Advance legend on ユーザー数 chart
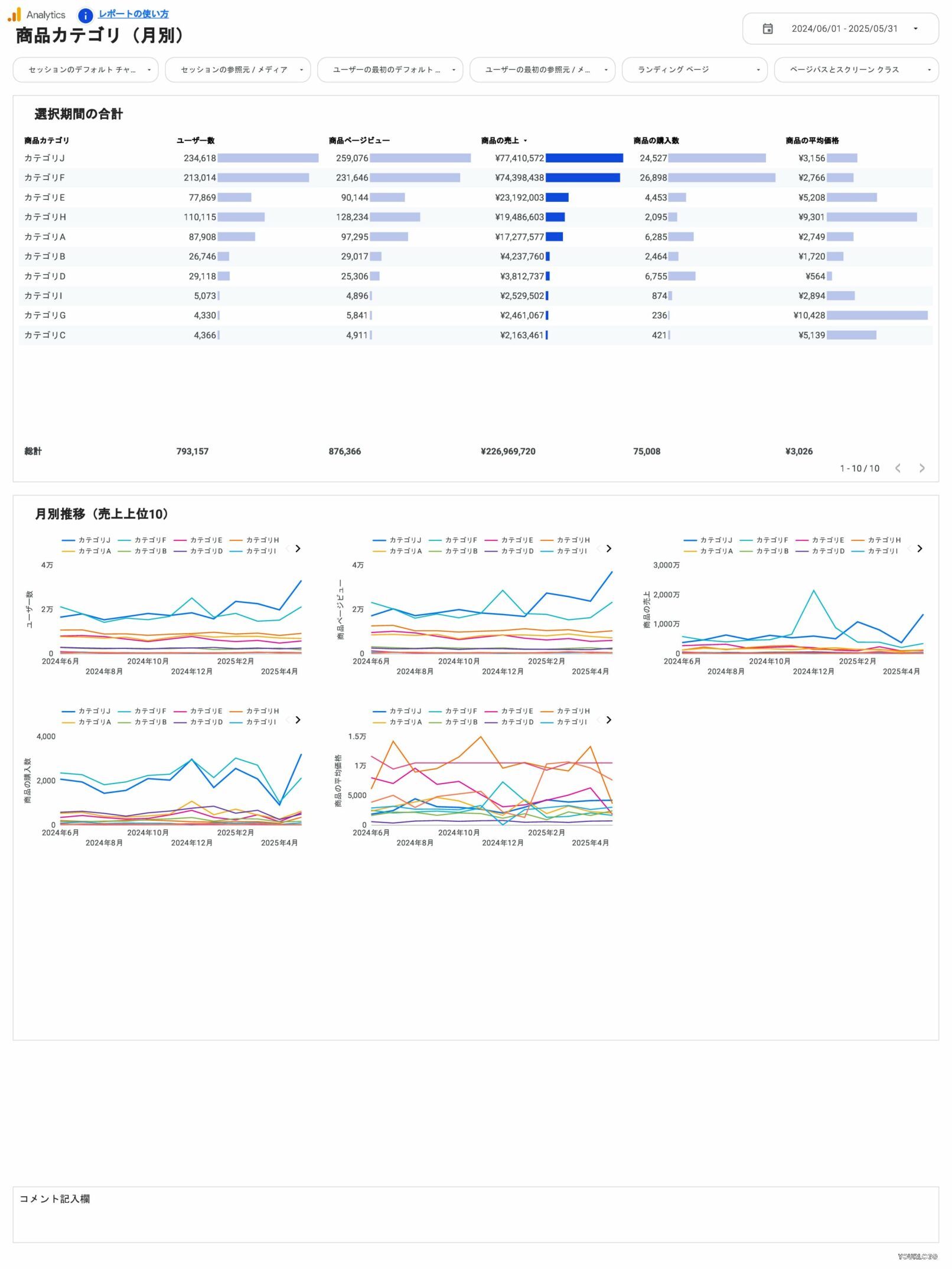This screenshot has height=1269, width=952. pos(298,549)
